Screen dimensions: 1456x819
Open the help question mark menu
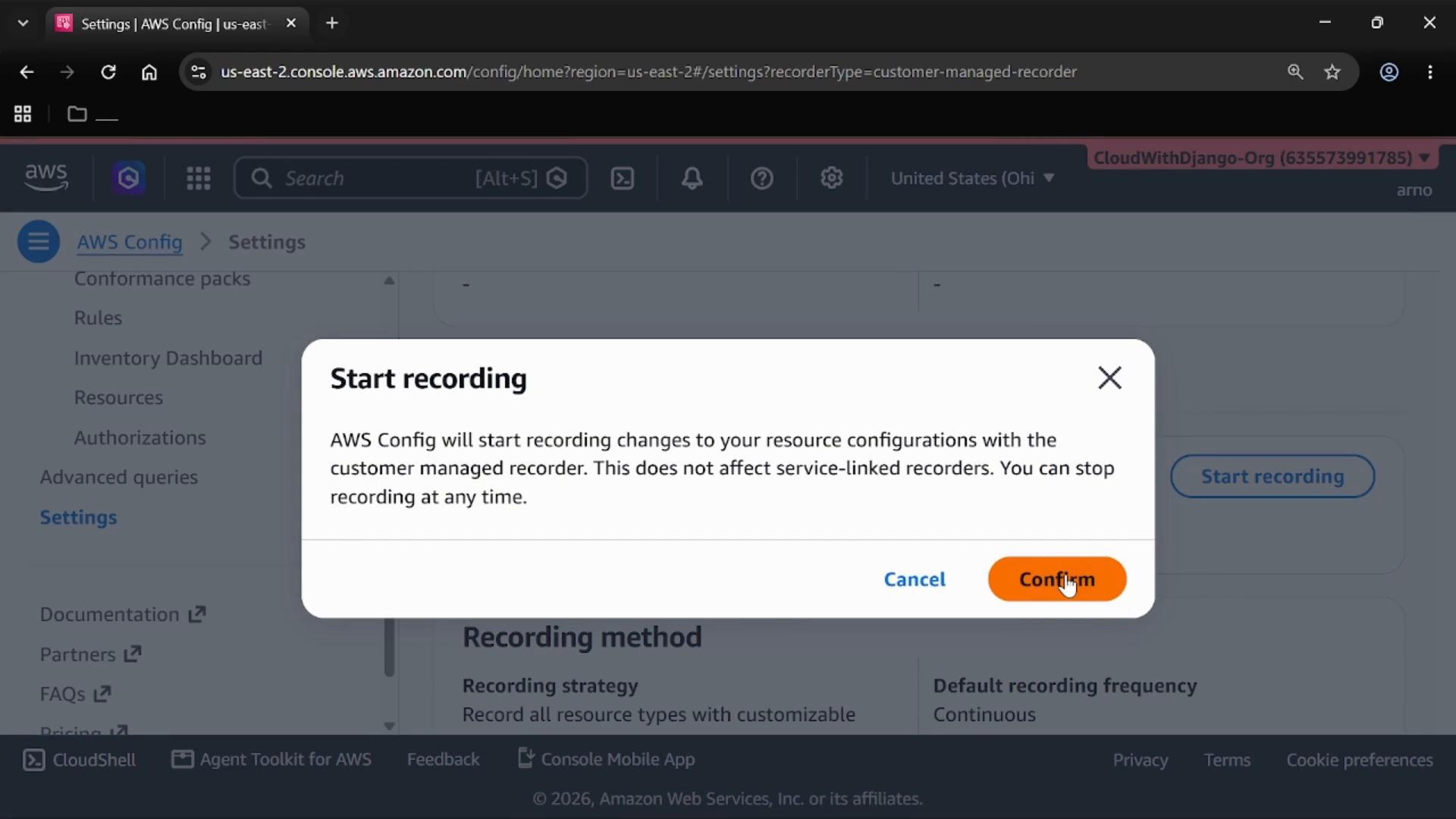(762, 178)
